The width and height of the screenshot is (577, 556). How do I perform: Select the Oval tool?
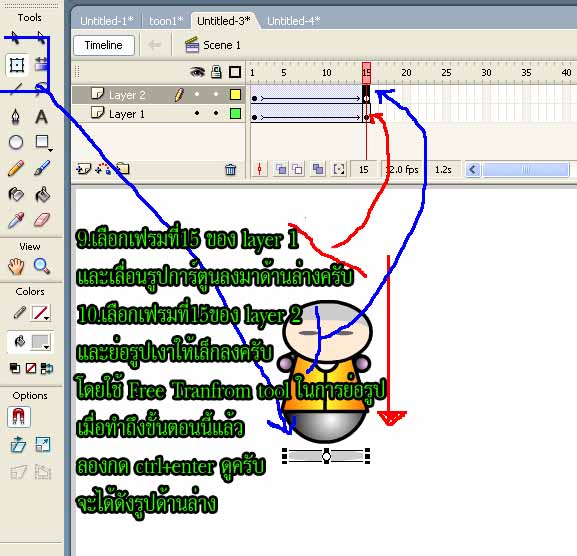click(x=16, y=142)
